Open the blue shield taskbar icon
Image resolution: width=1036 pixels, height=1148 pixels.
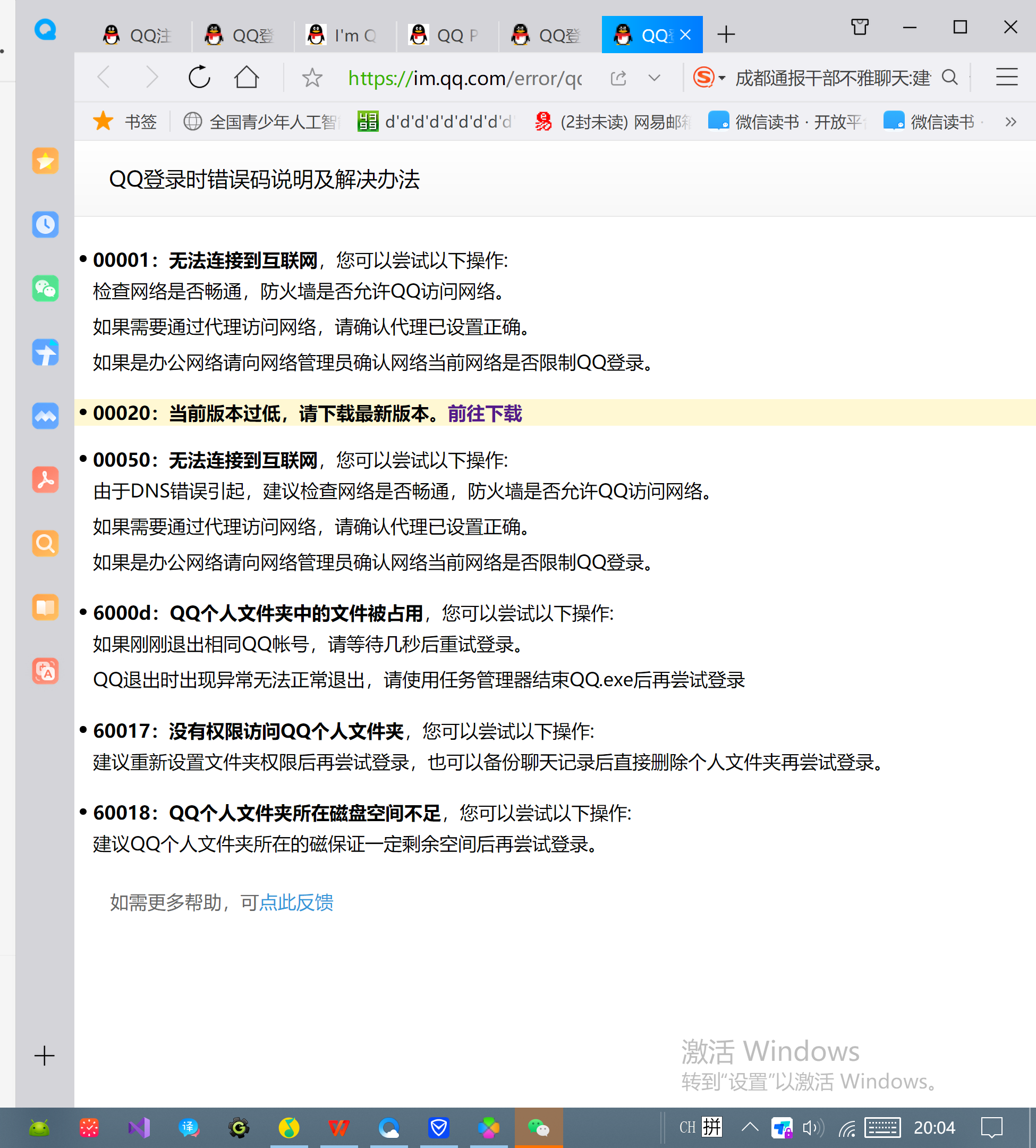click(439, 1127)
